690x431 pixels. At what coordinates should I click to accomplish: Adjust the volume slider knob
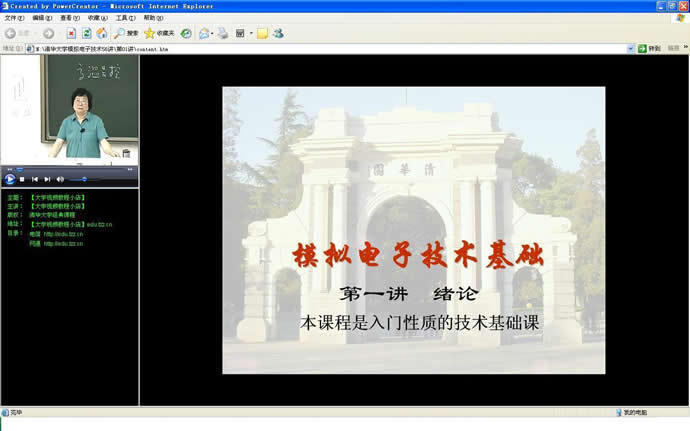[x=84, y=179]
